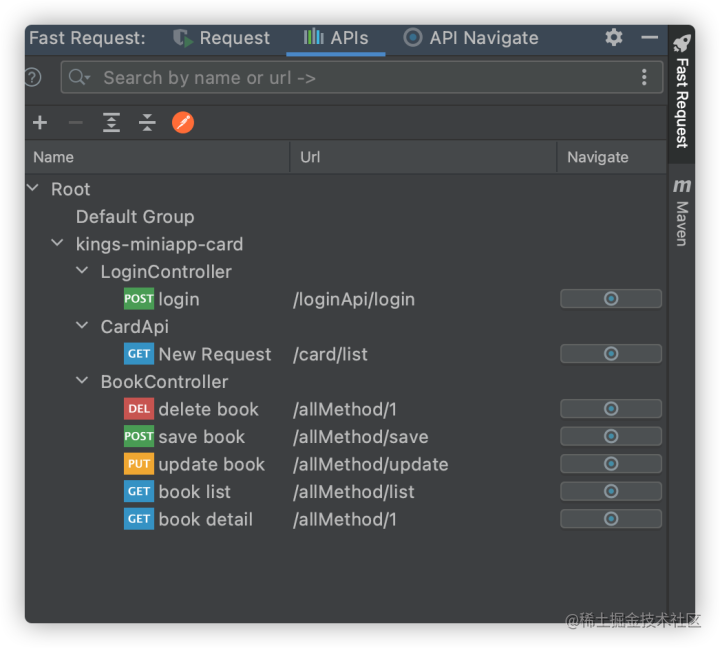Click the search by name or url field
The height and width of the screenshot is (648, 720).
362,78
